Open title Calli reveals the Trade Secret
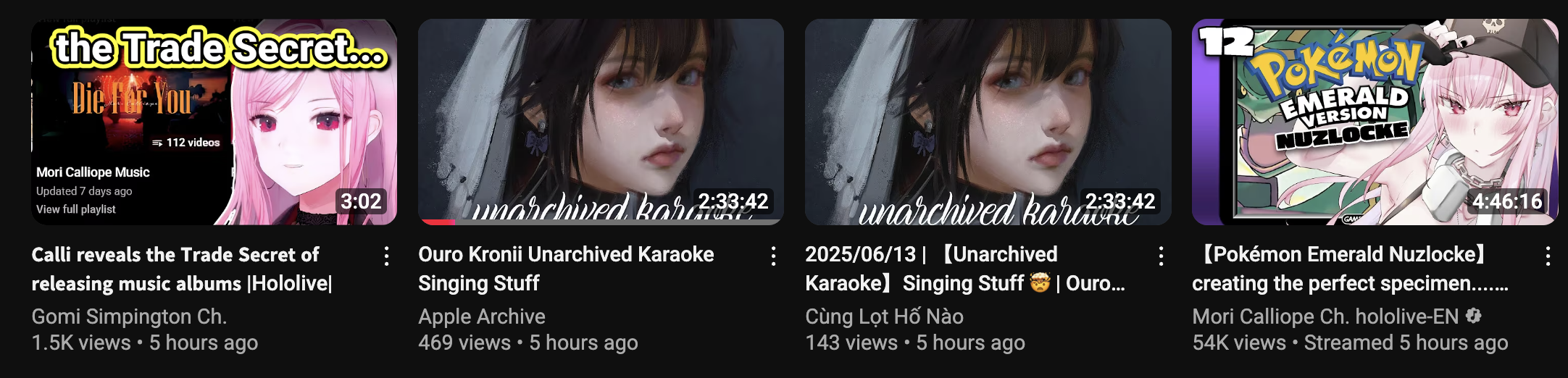The height and width of the screenshot is (378, 1568). point(182,269)
